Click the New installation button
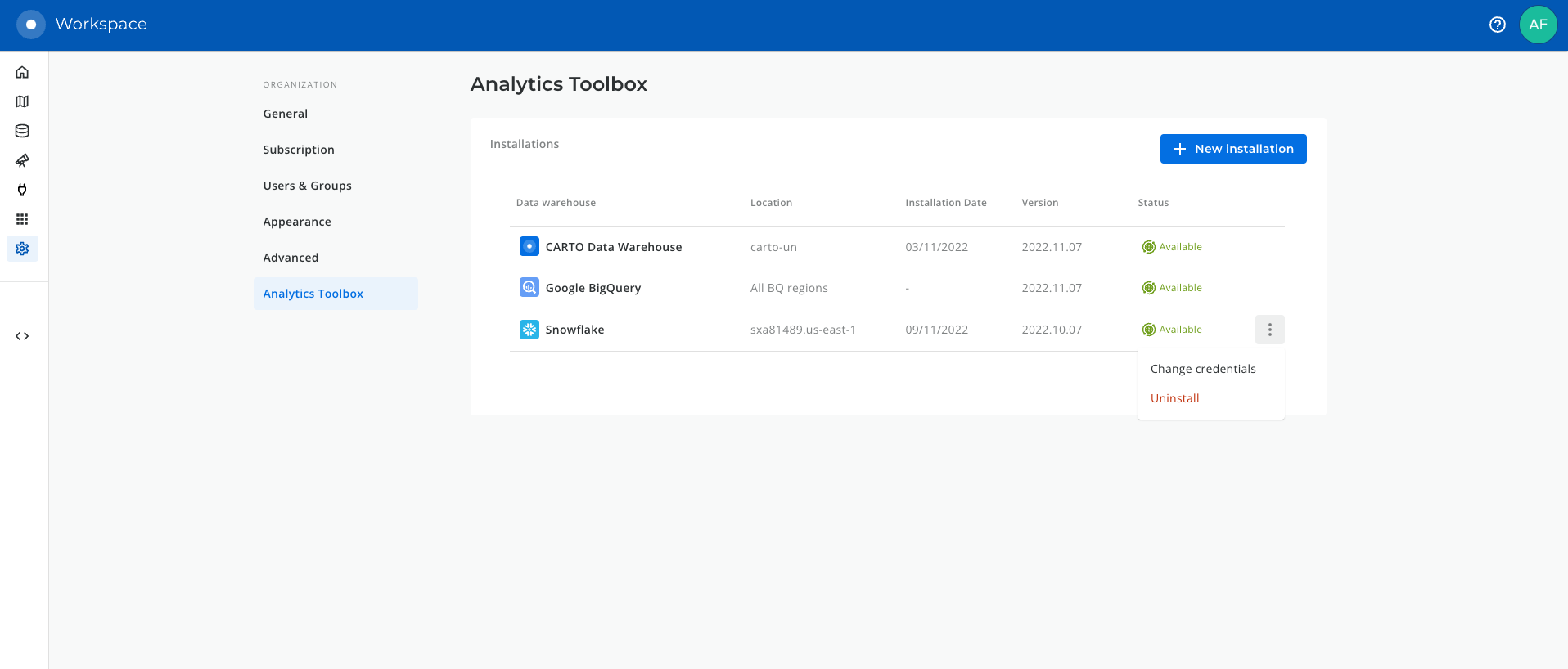This screenshot has width=1568, height=669. tap(1232, 149)
